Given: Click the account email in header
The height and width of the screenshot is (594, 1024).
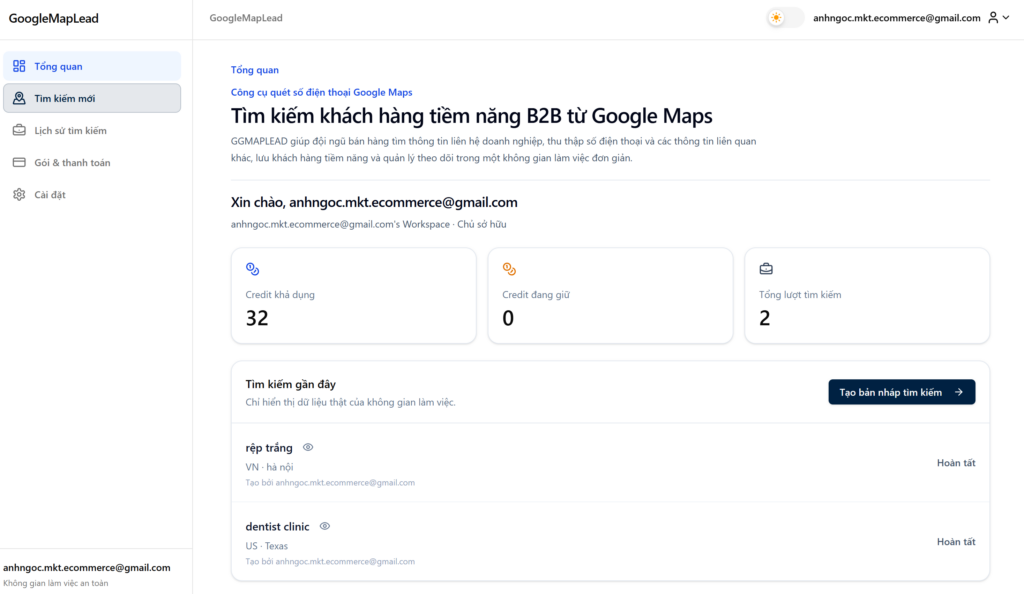Looking at the screenshot, I should (x=897, y=18).
